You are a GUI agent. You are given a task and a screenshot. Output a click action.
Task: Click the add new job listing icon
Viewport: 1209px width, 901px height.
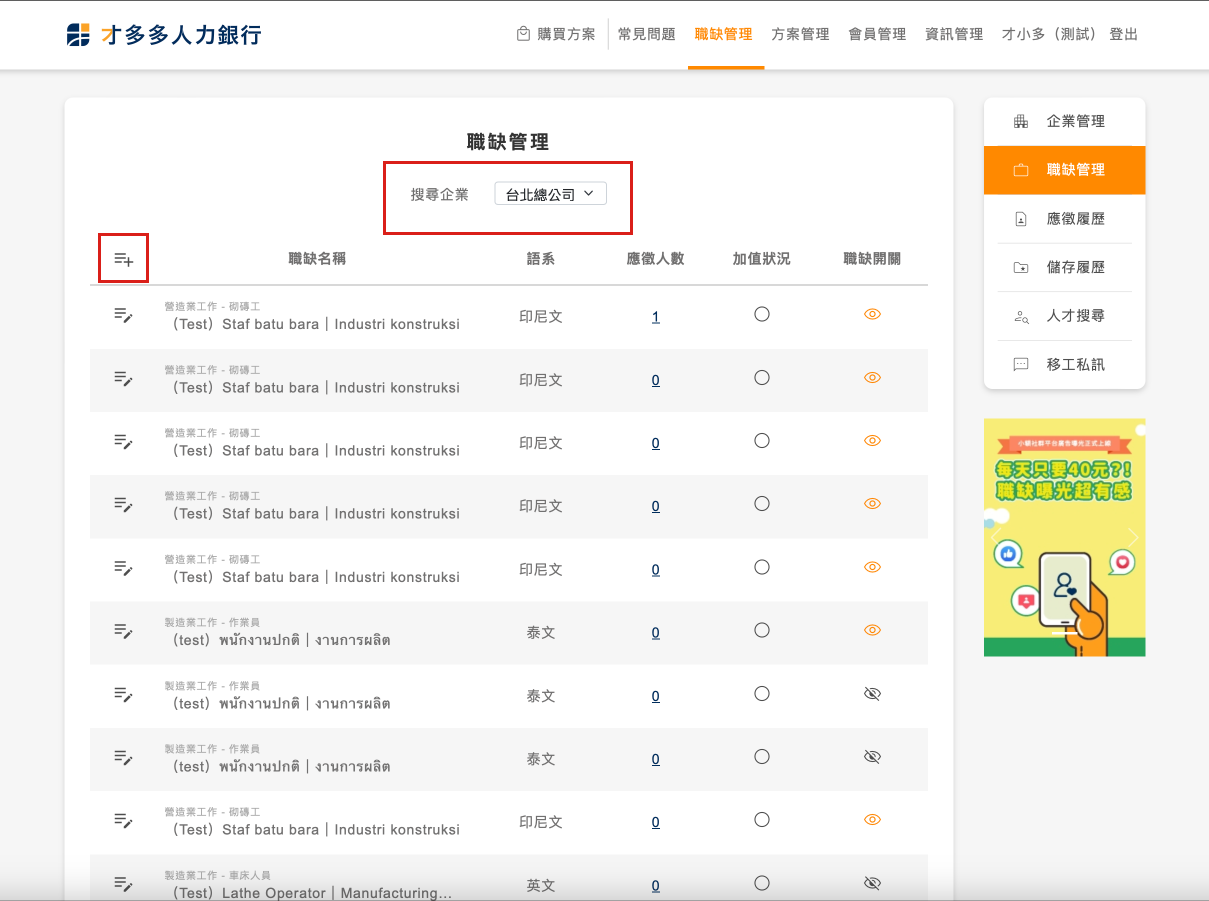(x=123, y=259)
